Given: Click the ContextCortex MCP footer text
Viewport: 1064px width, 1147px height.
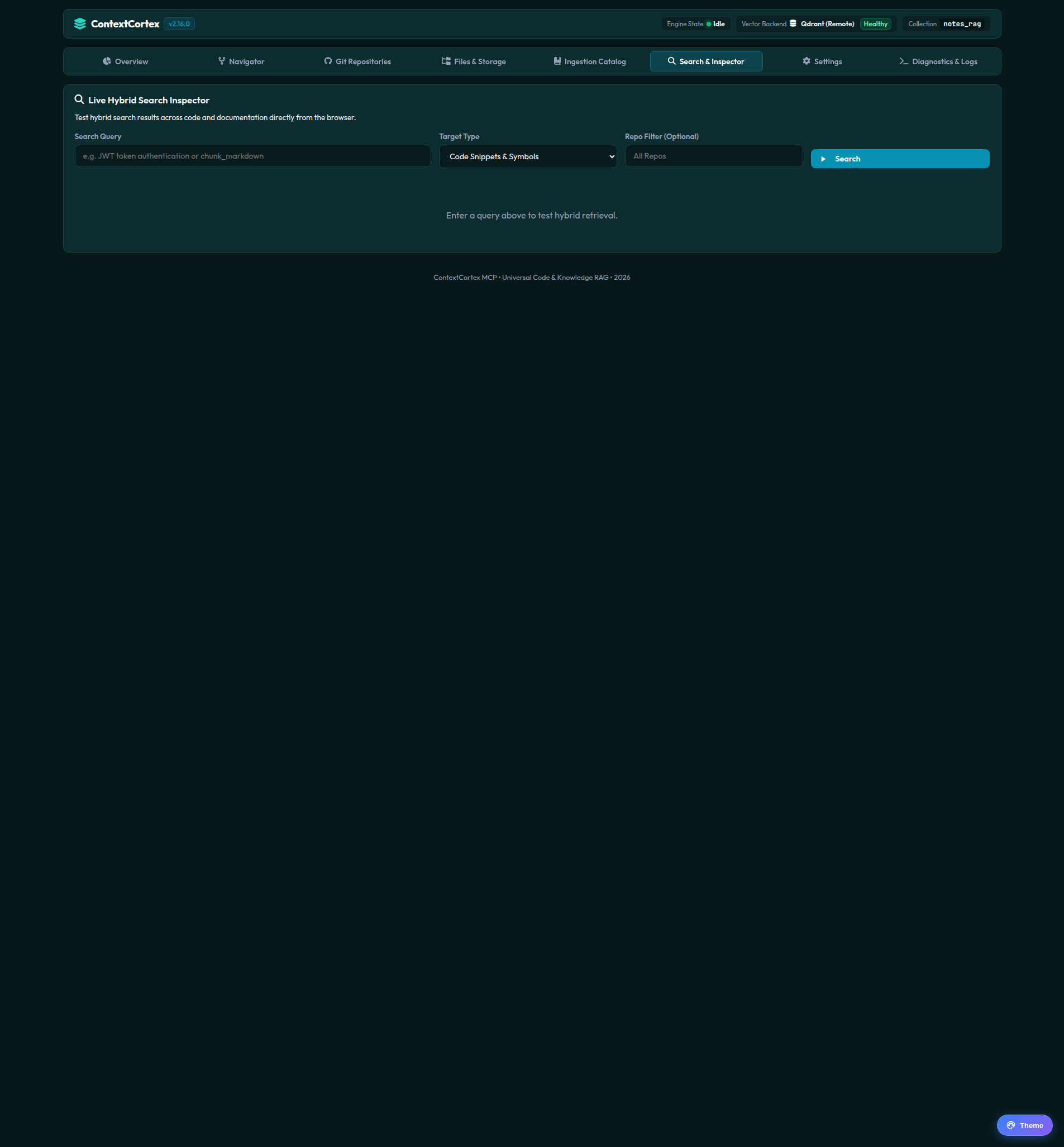Looking at the screenshot, I should click(531, 278).
